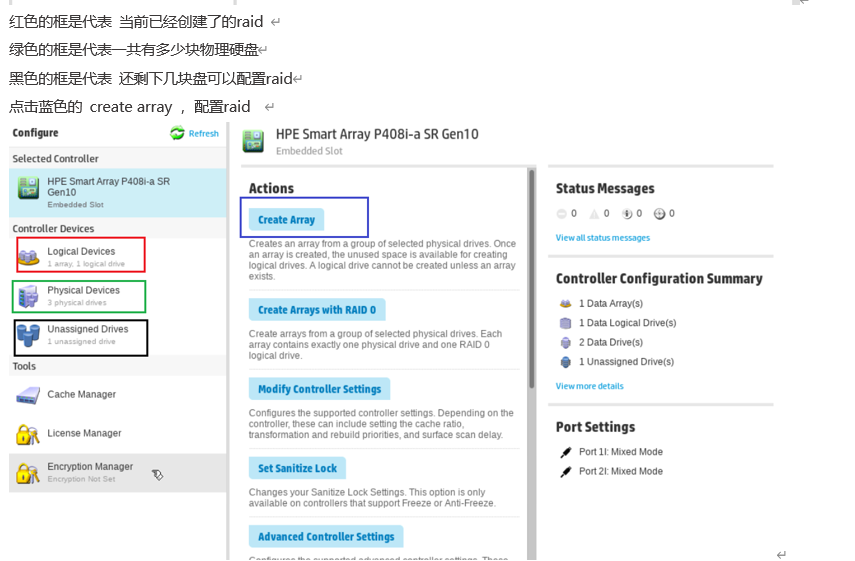The width and height of the screenshot is (855, 561).
Task: Click the tag icon beside Encryption Manager
Action: pos(158,475)
